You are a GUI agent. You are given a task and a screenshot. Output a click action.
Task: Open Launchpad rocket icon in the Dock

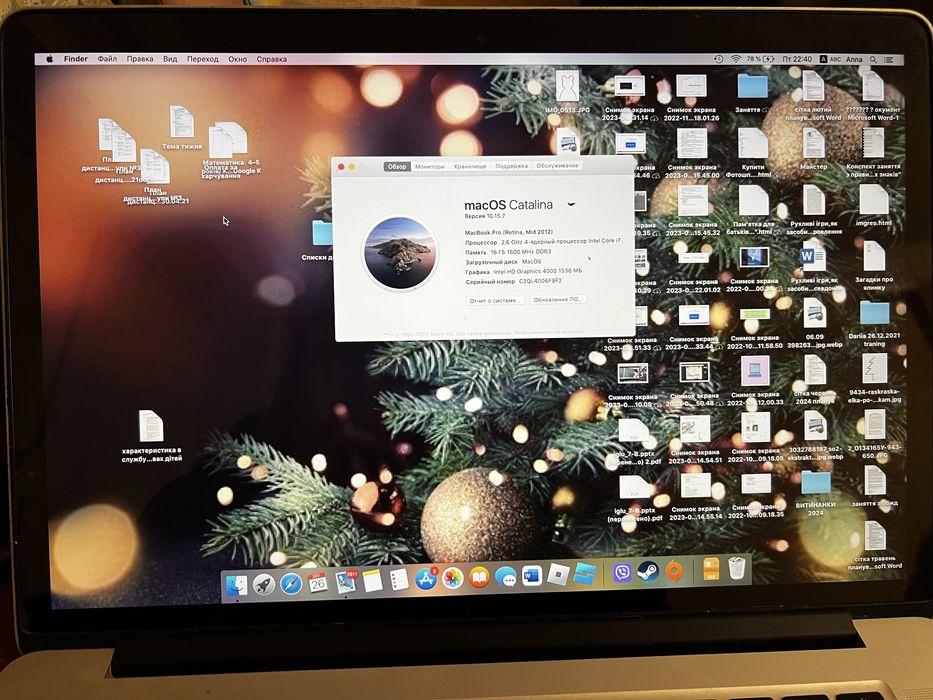point(264,585)
